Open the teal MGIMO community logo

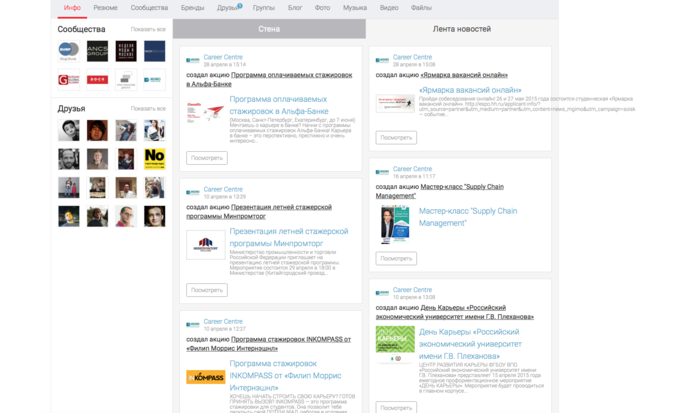click(154, 80)
